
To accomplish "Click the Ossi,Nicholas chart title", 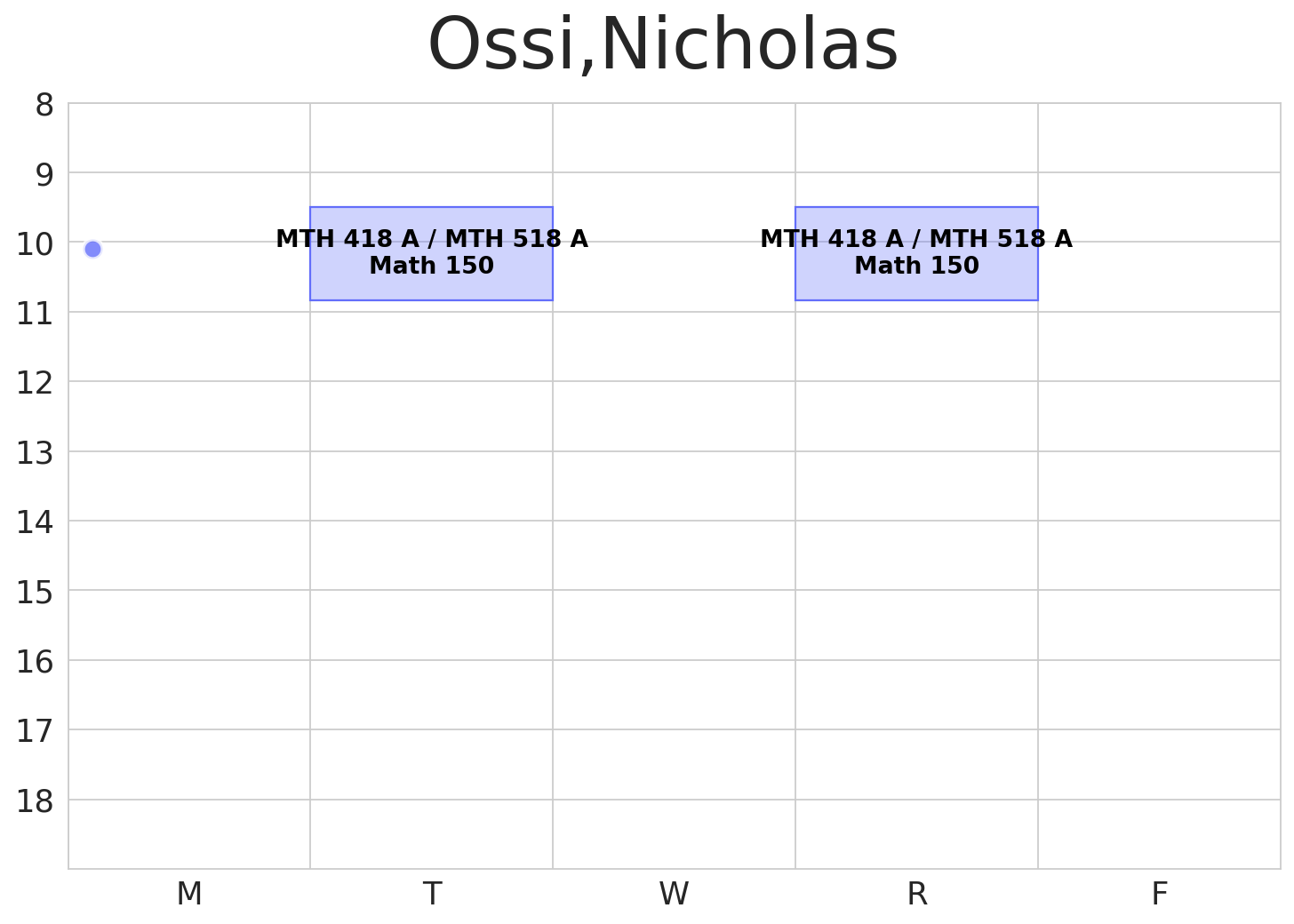I will click(663, 46).
